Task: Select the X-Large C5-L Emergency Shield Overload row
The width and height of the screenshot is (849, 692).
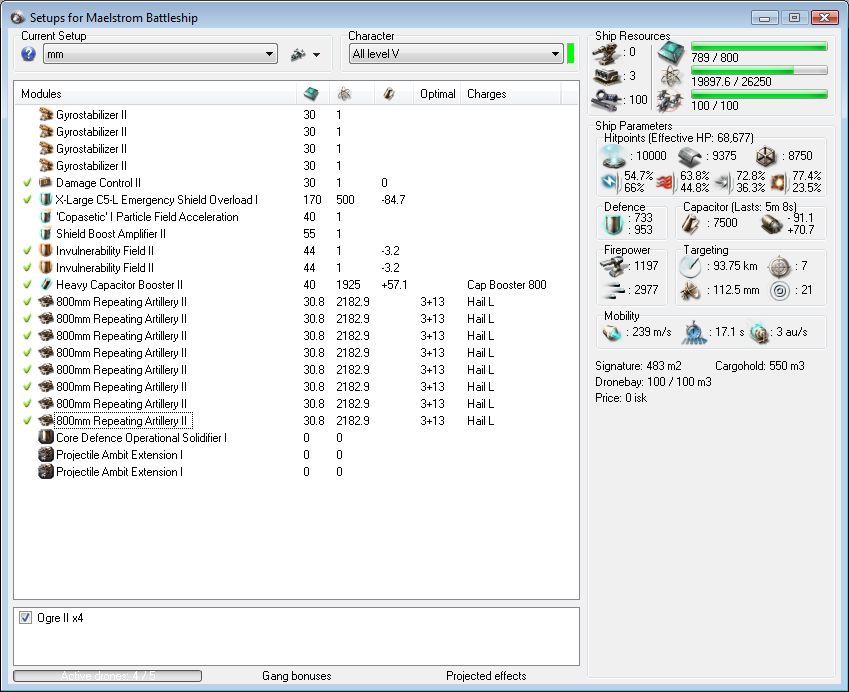Action: (156, 200)
